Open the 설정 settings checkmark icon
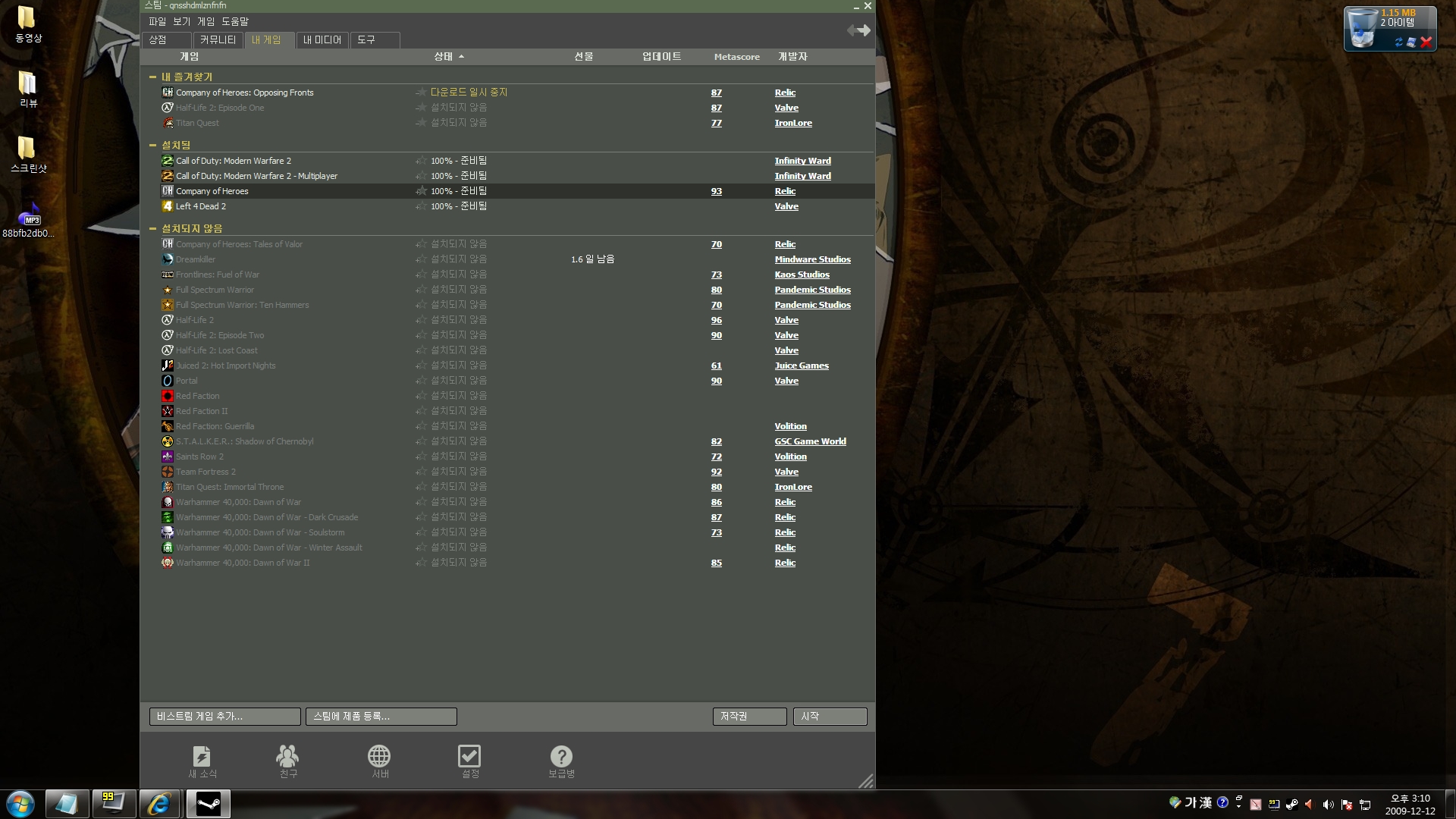This screenshot has height=819, width=1456. [469, 757]
